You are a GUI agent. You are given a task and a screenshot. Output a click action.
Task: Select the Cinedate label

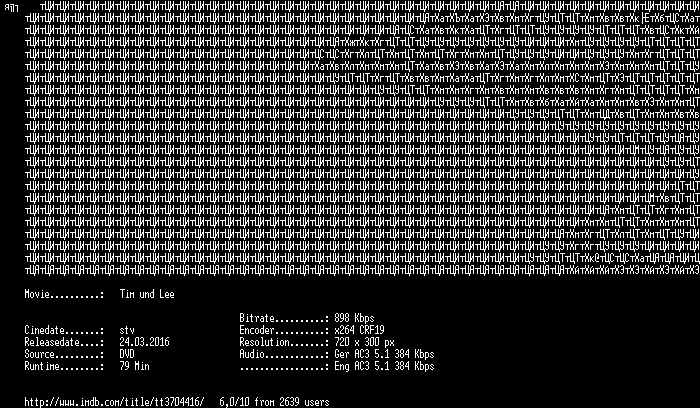(x=64, y=330)
